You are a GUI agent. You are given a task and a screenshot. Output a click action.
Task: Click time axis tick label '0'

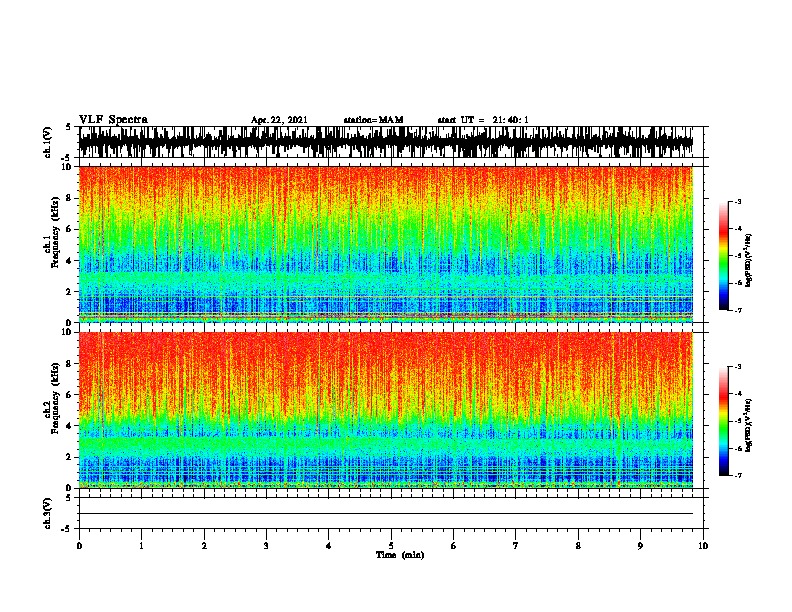point(79,546)
